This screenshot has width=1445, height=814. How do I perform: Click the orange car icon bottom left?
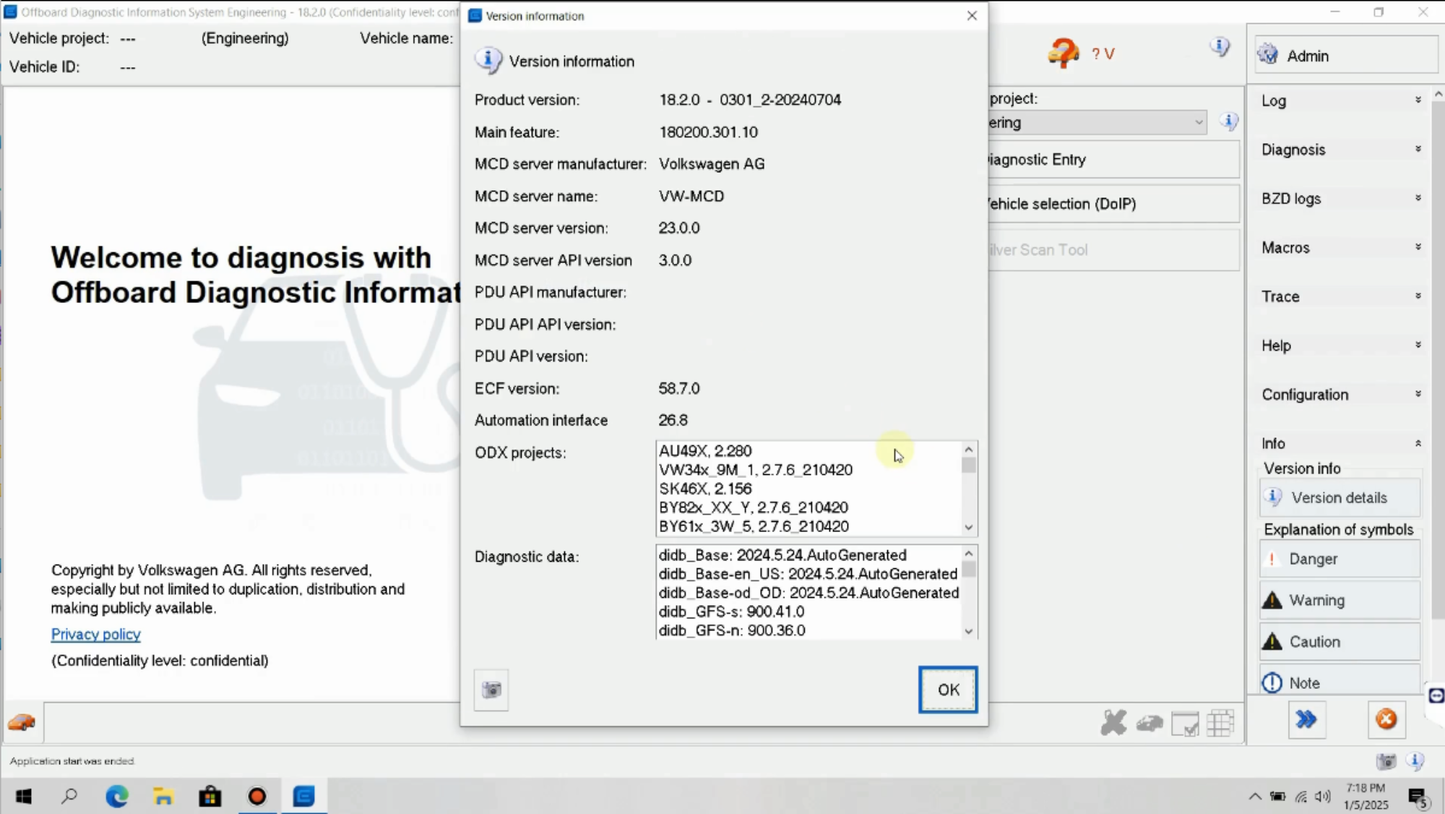pyautogui.click(x=22, y=723)
